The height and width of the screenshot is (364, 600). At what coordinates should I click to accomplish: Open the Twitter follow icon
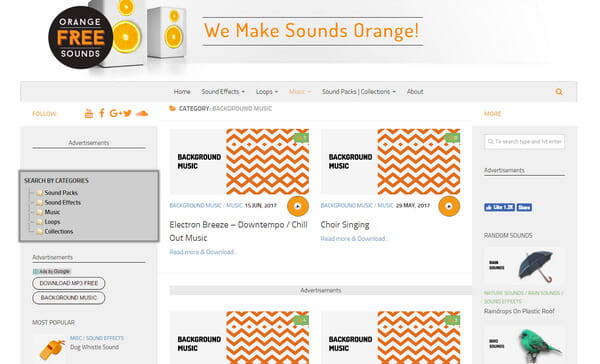click(x=127, y=113)
